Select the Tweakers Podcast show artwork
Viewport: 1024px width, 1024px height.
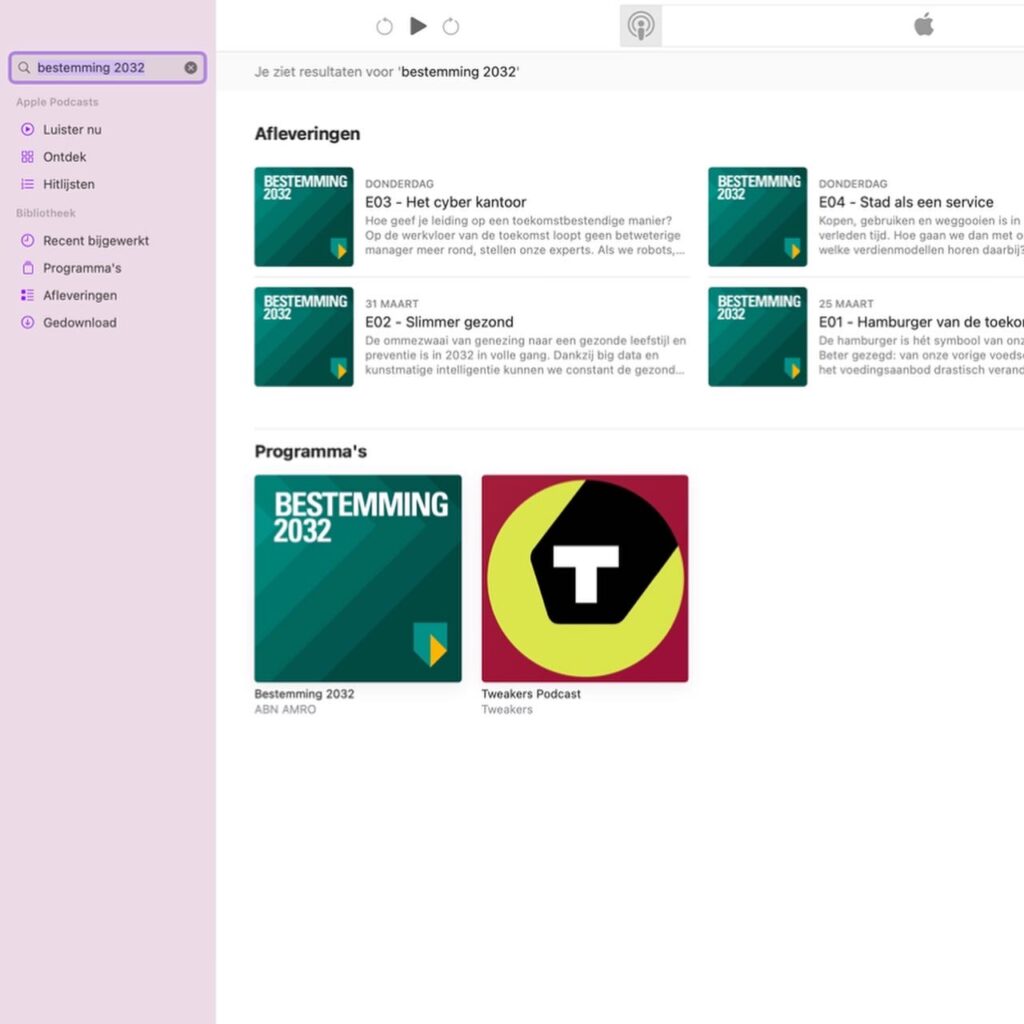point(585,578)
